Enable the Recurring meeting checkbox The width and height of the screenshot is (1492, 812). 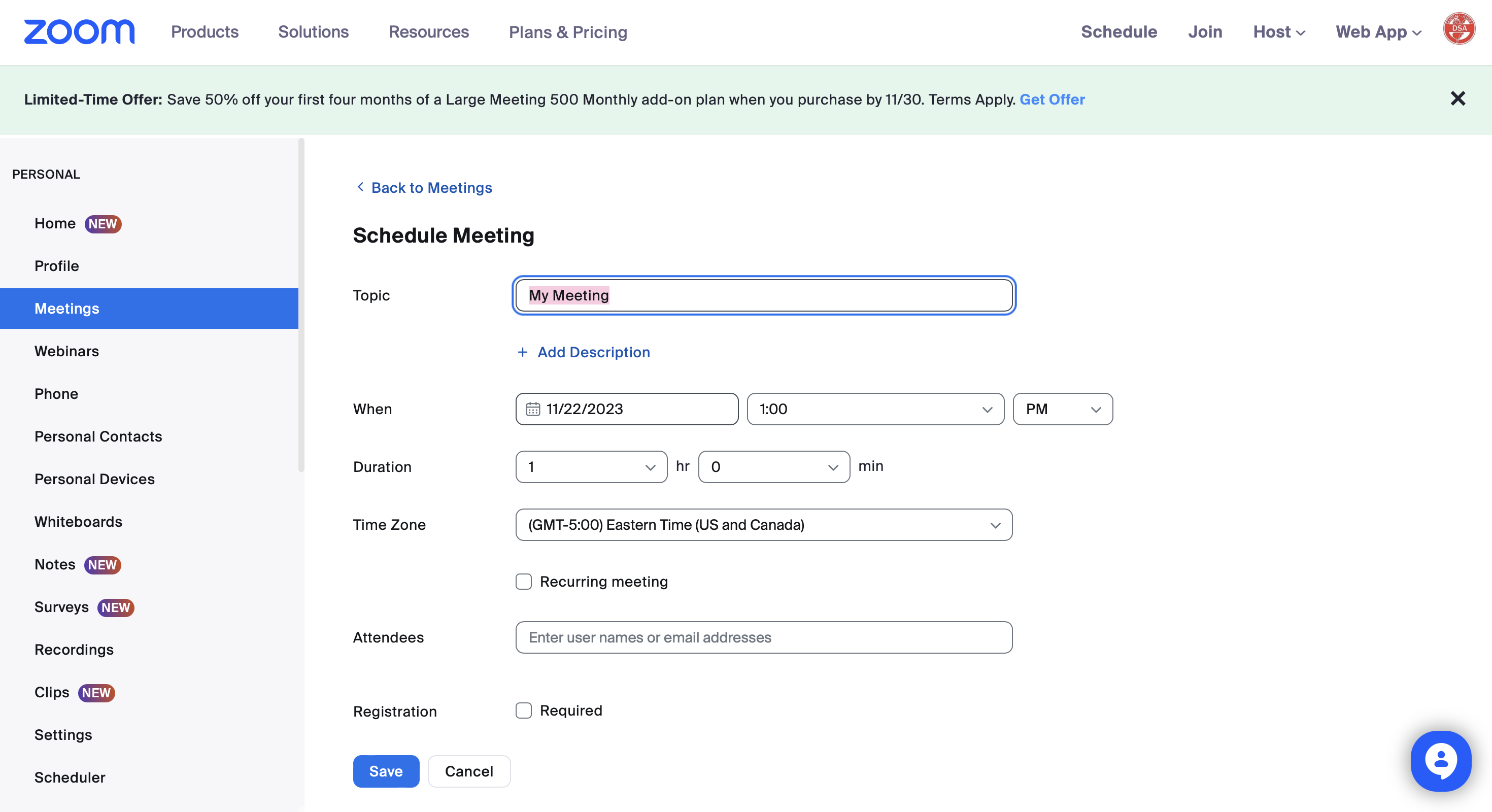point(524,582)
